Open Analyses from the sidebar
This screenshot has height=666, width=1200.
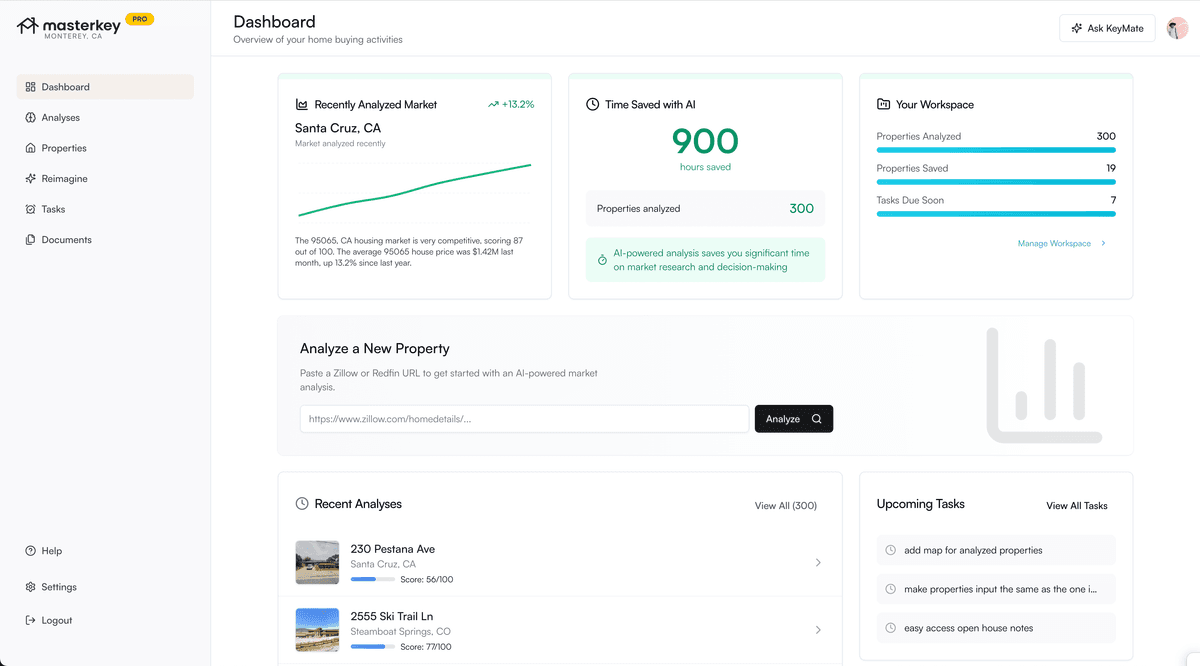[x=30, y=117]
